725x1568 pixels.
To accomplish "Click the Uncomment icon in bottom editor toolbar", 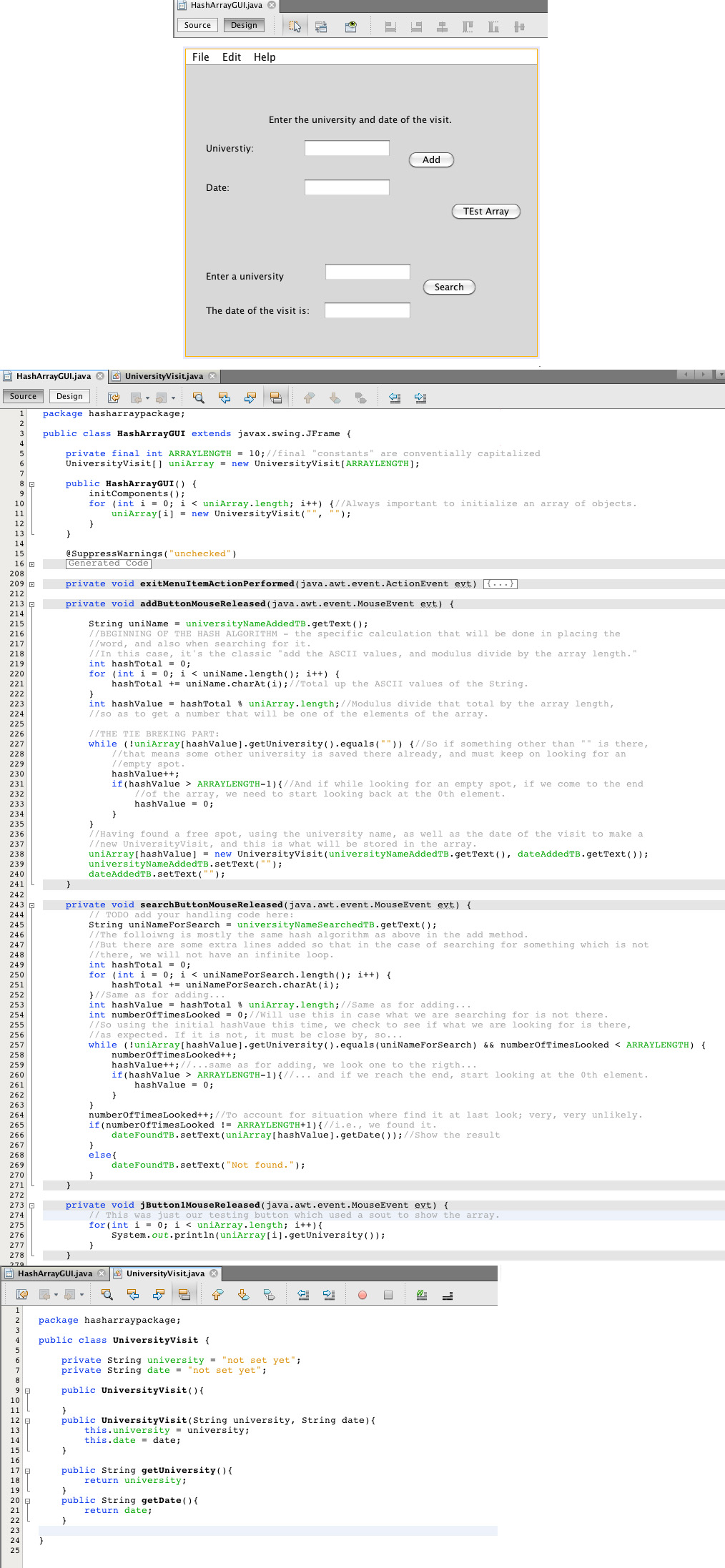I will coord(448,1295).
